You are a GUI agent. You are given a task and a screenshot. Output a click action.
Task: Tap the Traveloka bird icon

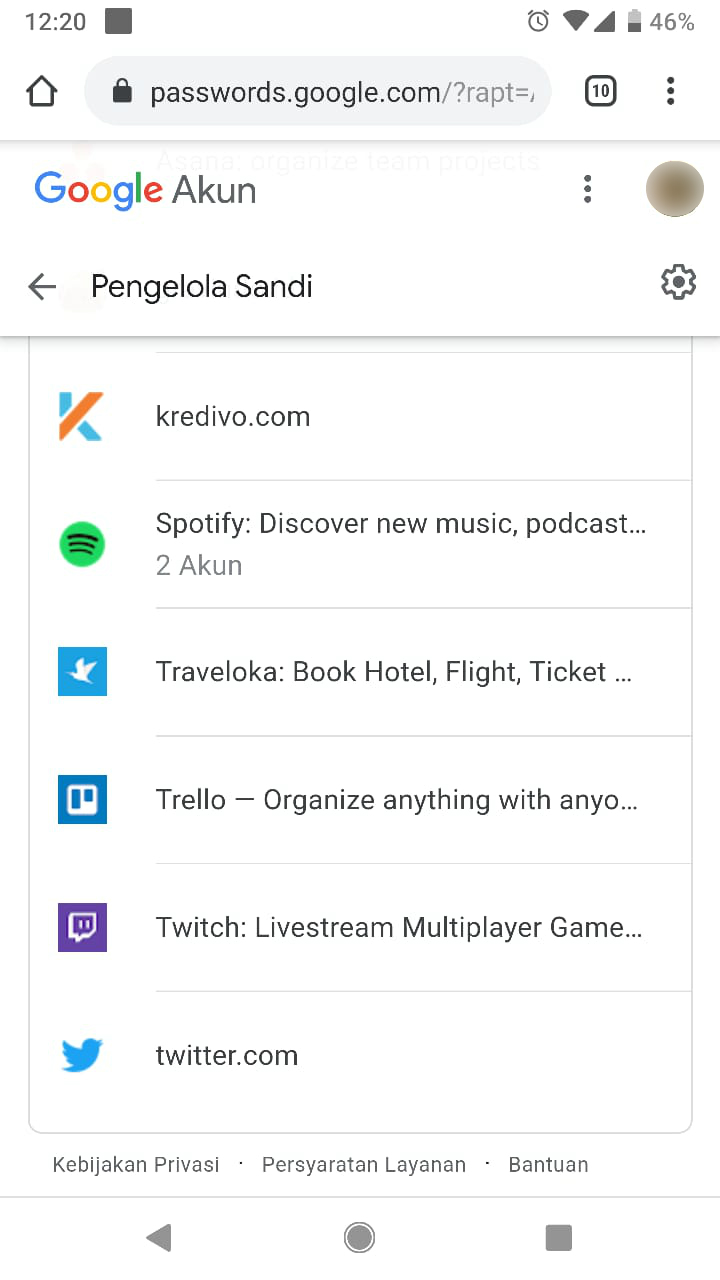82,672
